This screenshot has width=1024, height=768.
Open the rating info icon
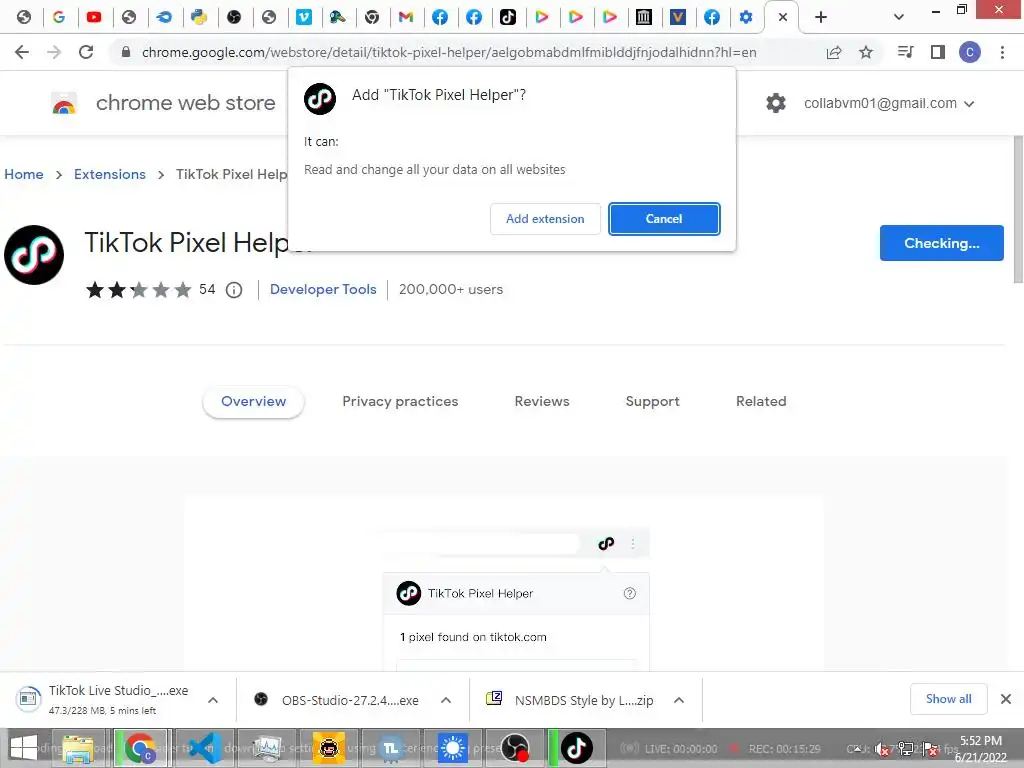234,290
